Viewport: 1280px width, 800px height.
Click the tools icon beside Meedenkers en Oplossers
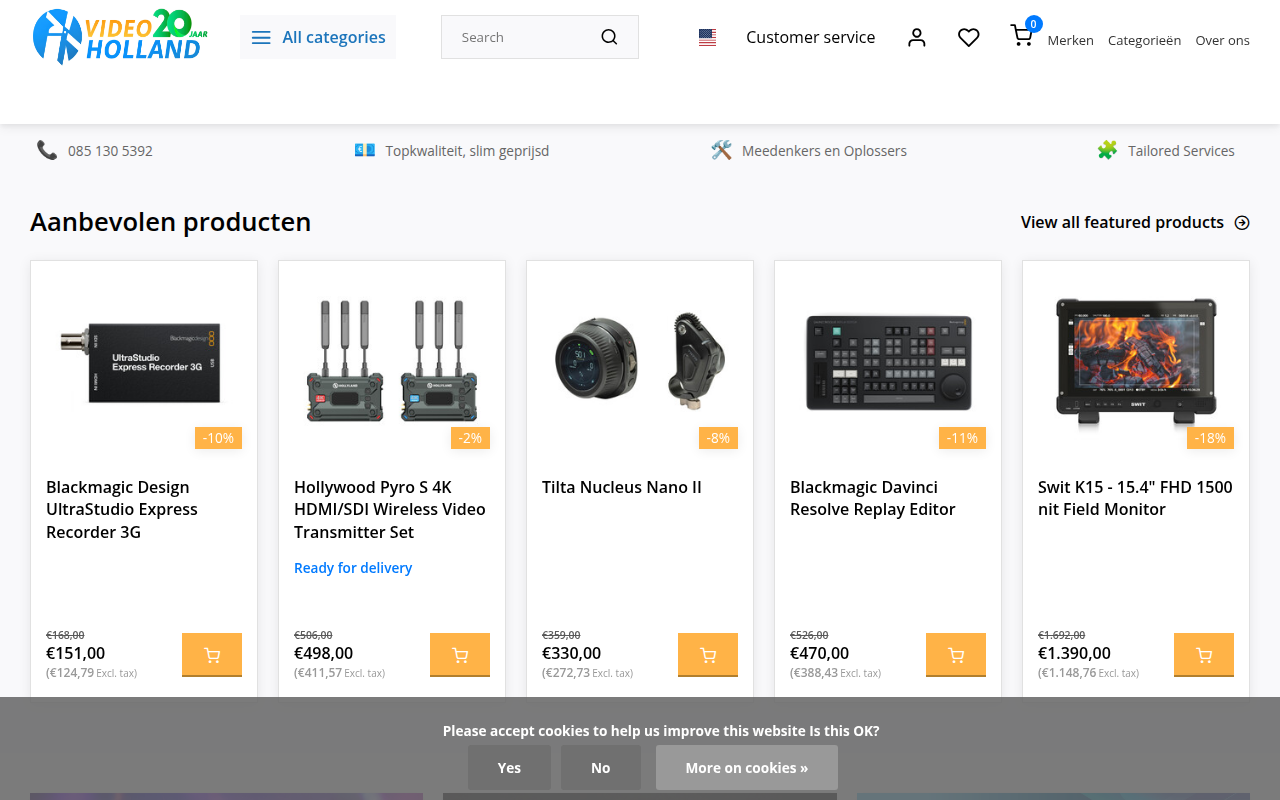click(x=721, y=150)
